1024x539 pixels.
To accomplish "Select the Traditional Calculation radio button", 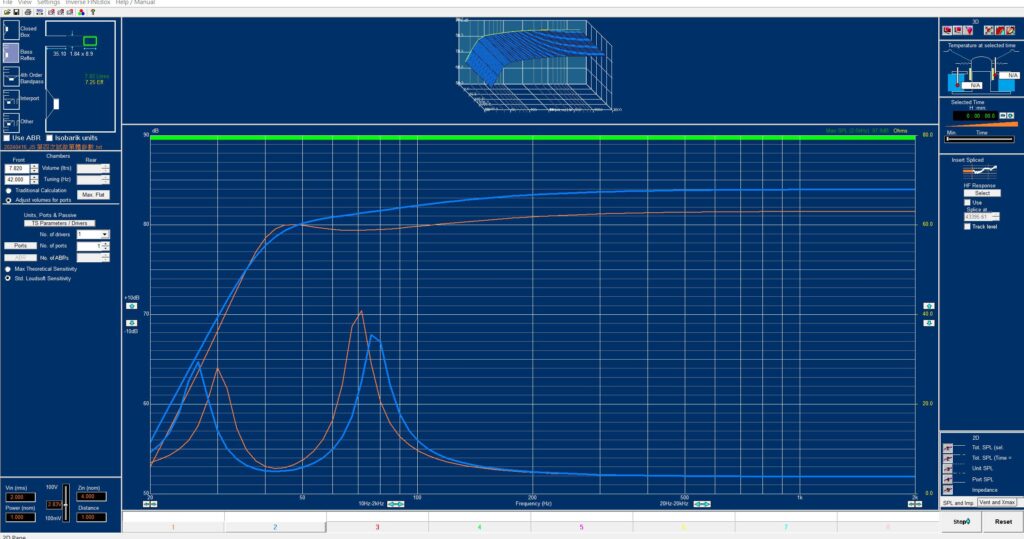I will click(9, 190).
